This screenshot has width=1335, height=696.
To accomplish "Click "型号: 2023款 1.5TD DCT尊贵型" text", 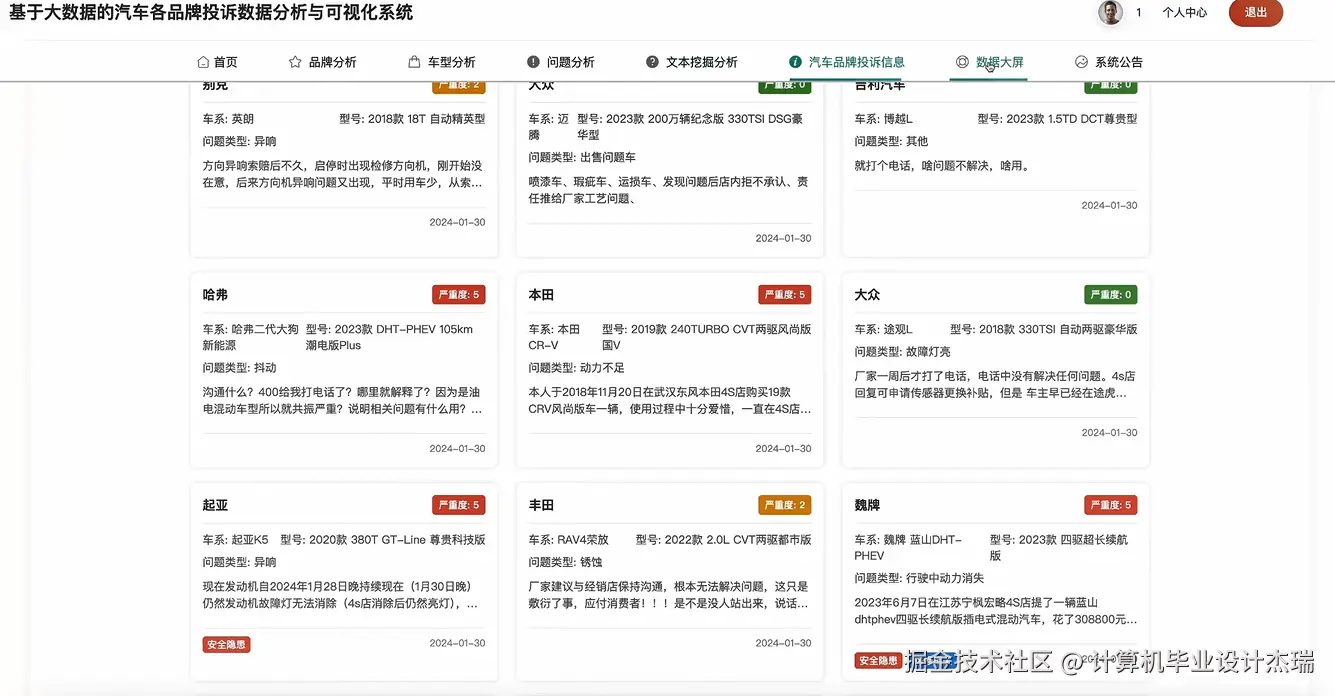I will click(1057, 119).
